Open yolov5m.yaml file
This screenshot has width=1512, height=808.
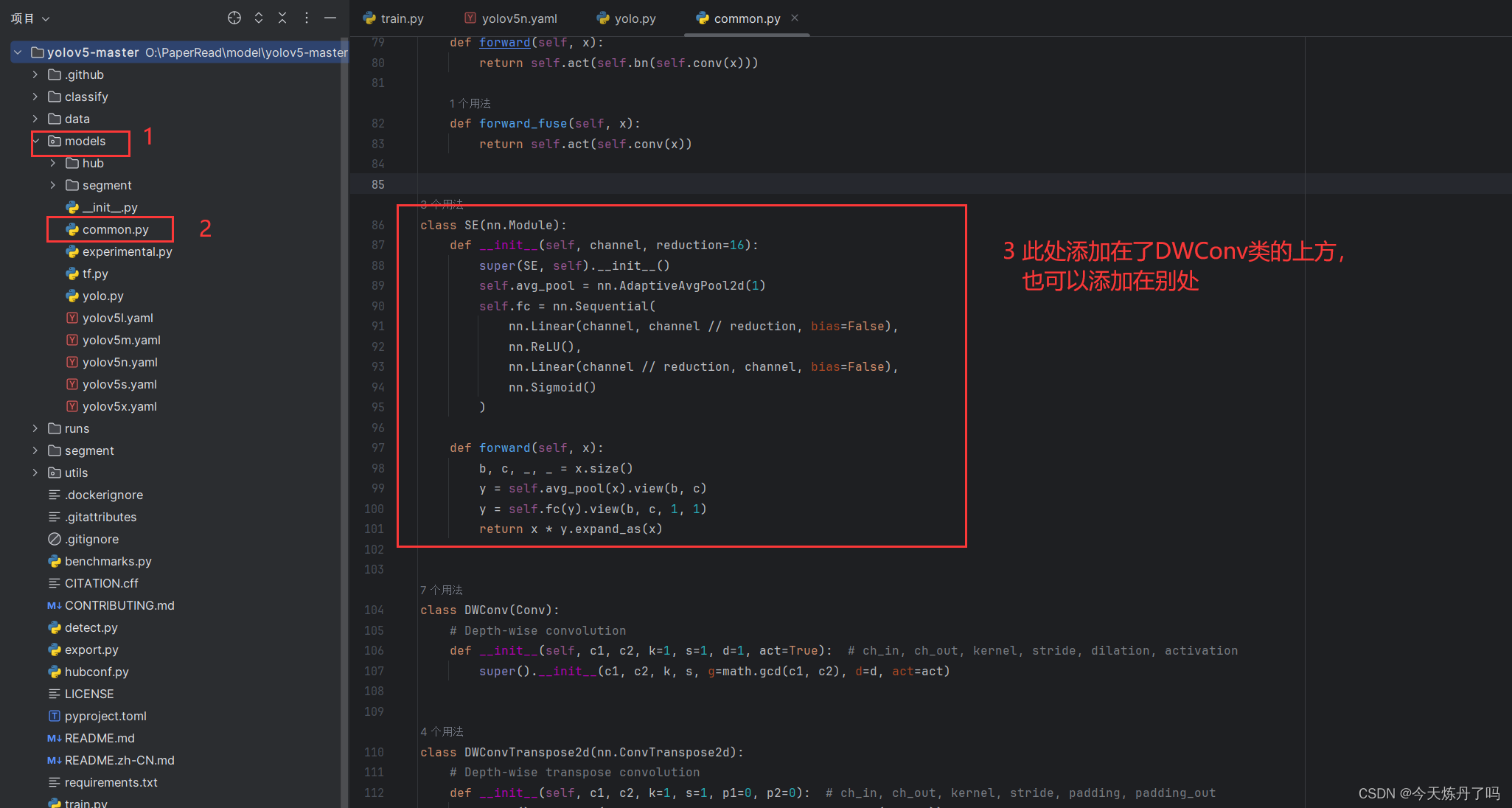[114, 340]
